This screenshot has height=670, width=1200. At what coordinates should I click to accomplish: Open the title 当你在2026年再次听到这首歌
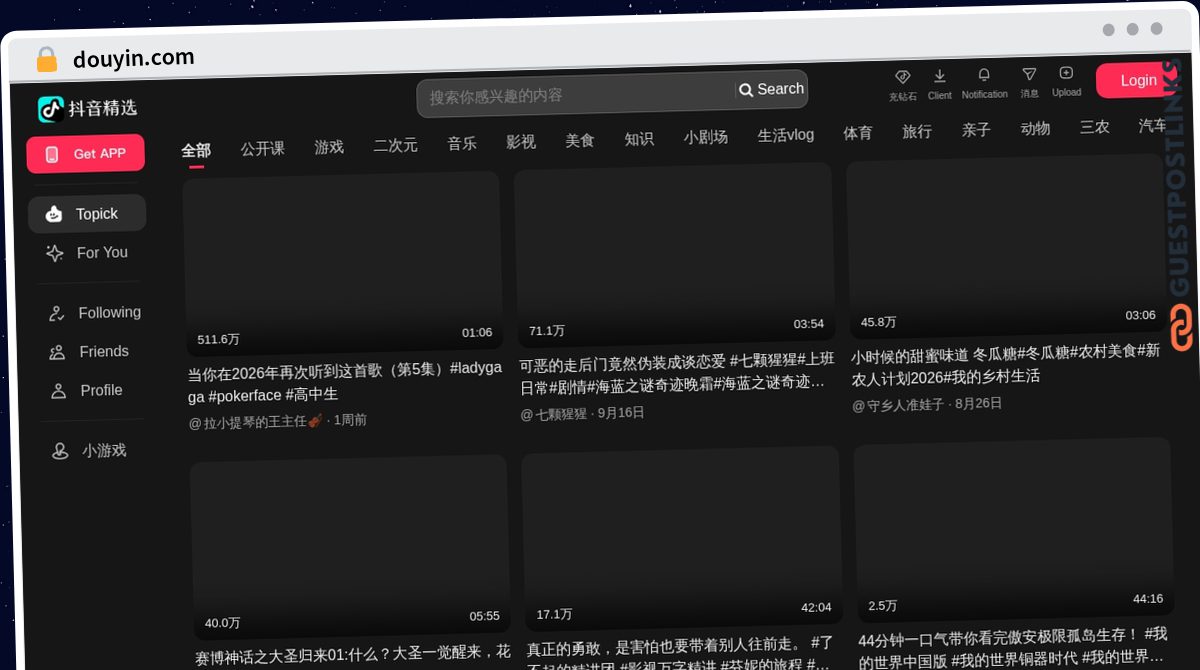pyautogui.click(x=346, y=381)
